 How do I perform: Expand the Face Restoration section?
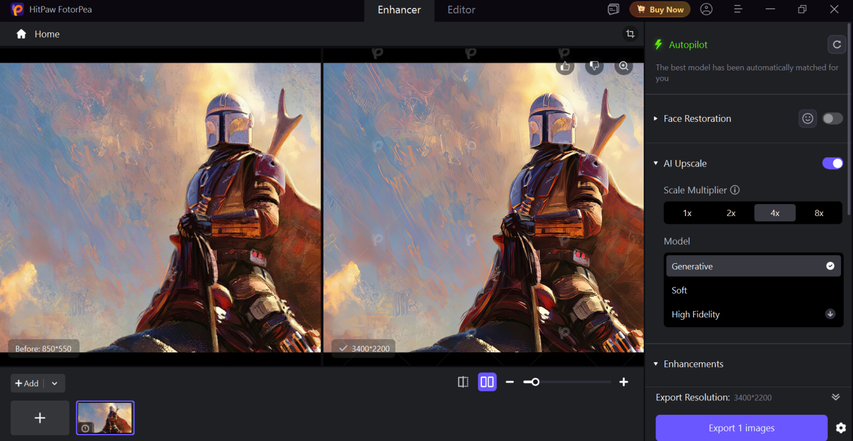pos(656,119)
